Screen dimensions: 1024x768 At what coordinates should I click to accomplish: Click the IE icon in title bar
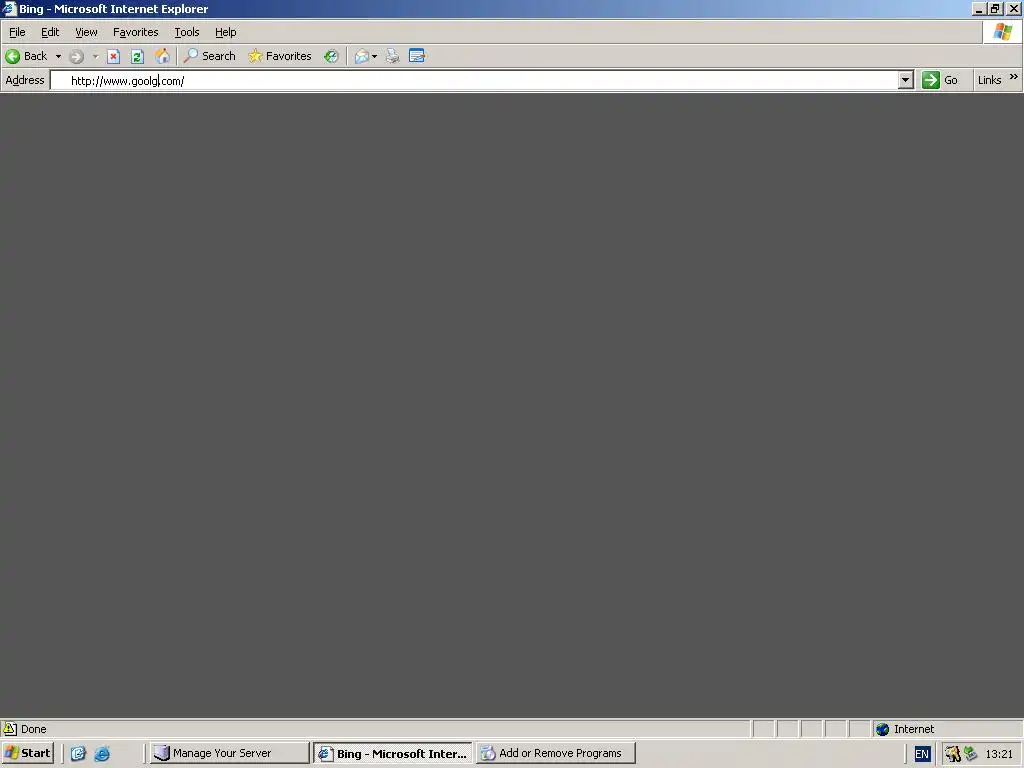coord(9,8)
